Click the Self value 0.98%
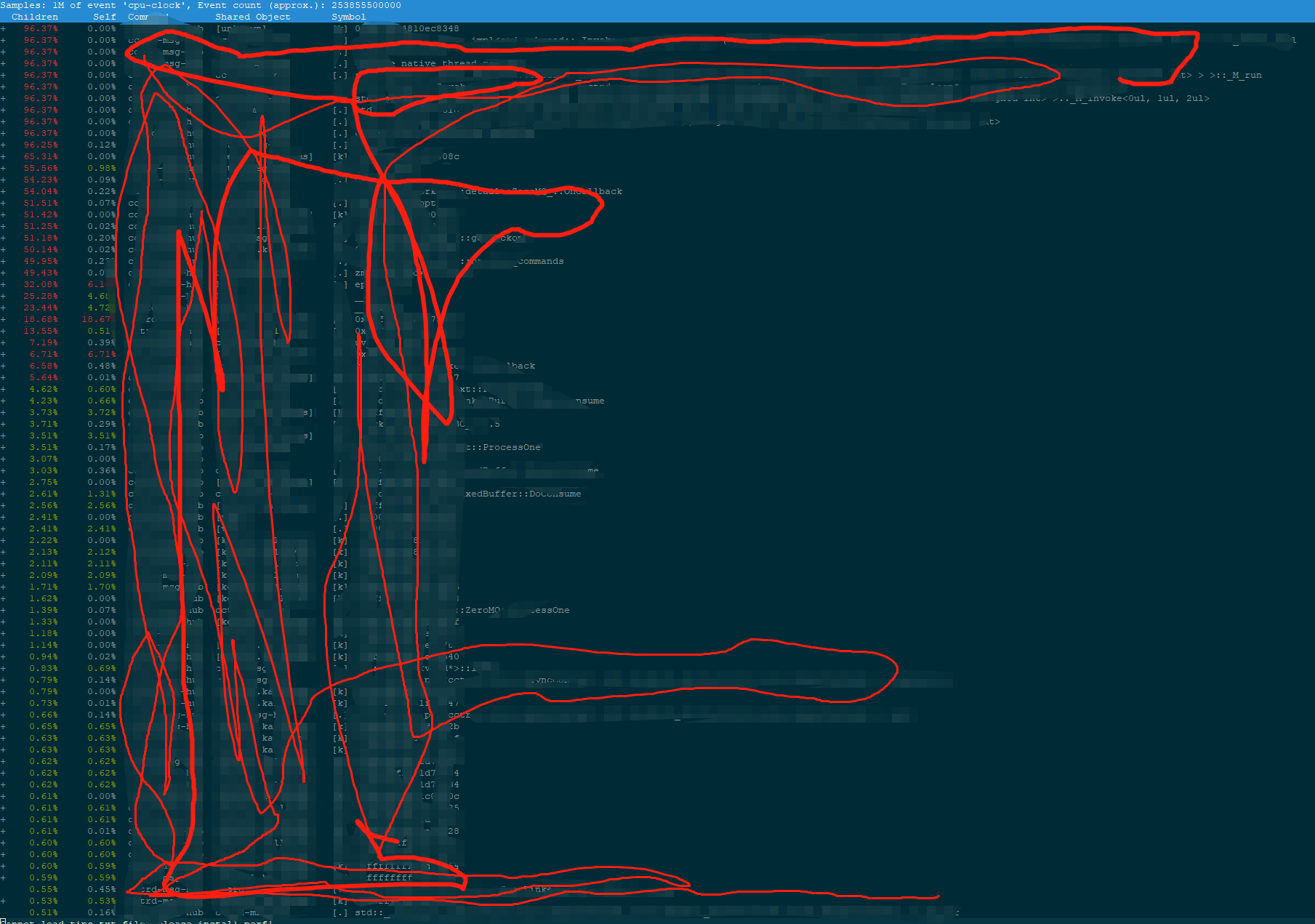The width and height of the screenshot is (1315, 924). (x=102, y=169)
